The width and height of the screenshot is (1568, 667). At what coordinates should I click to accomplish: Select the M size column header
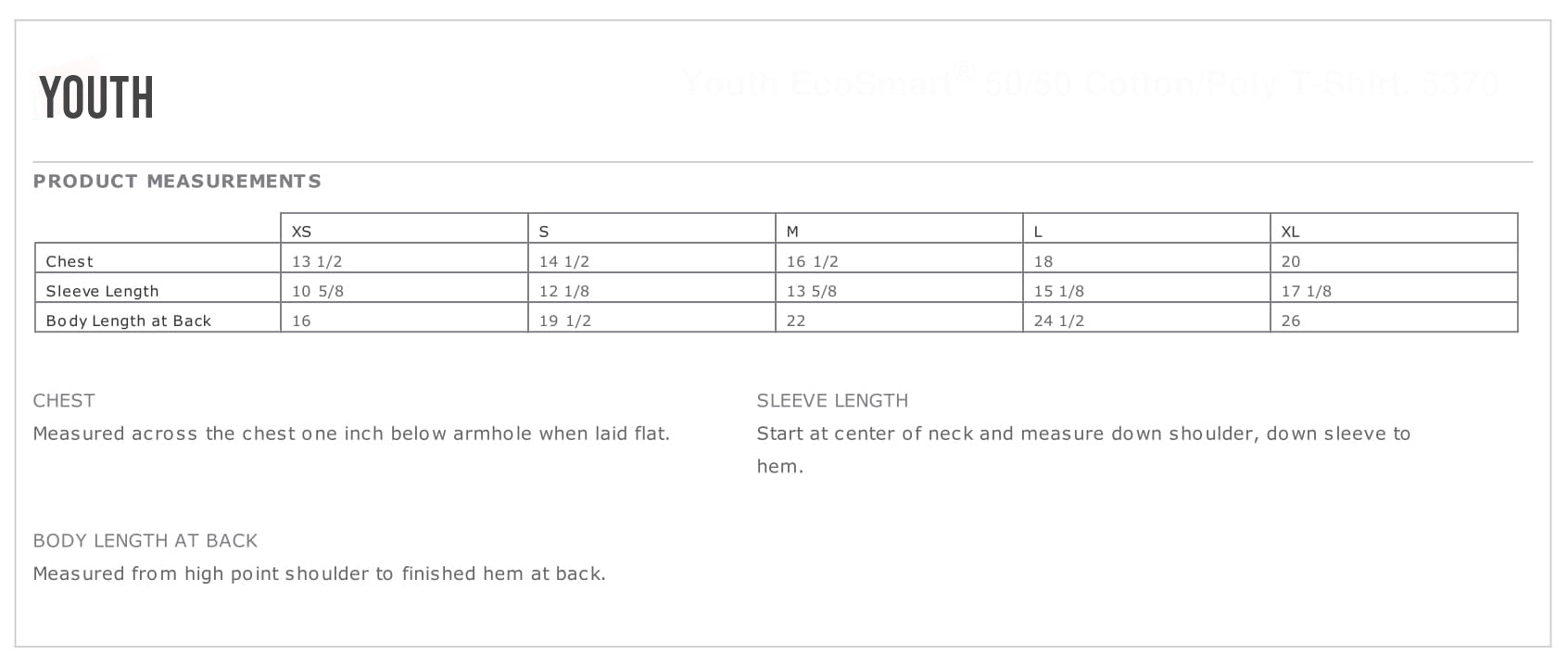coord(792,232)
